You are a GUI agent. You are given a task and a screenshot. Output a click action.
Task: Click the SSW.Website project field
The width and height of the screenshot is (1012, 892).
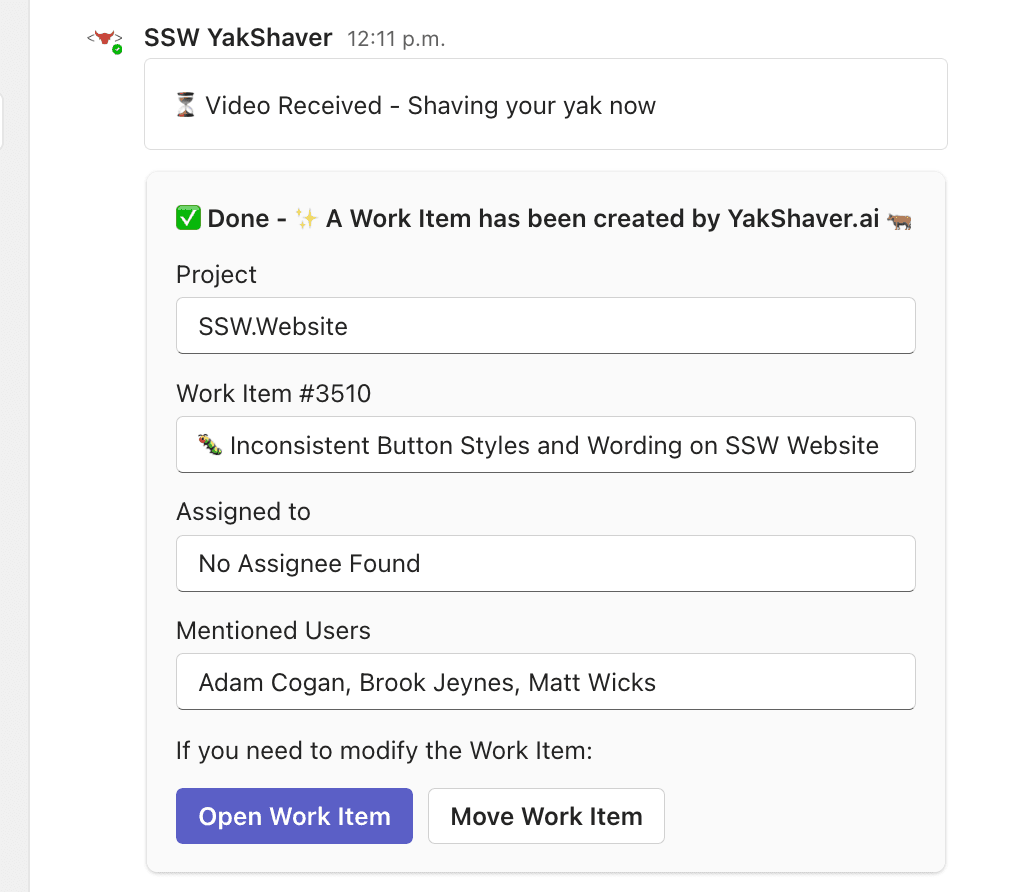545,326
